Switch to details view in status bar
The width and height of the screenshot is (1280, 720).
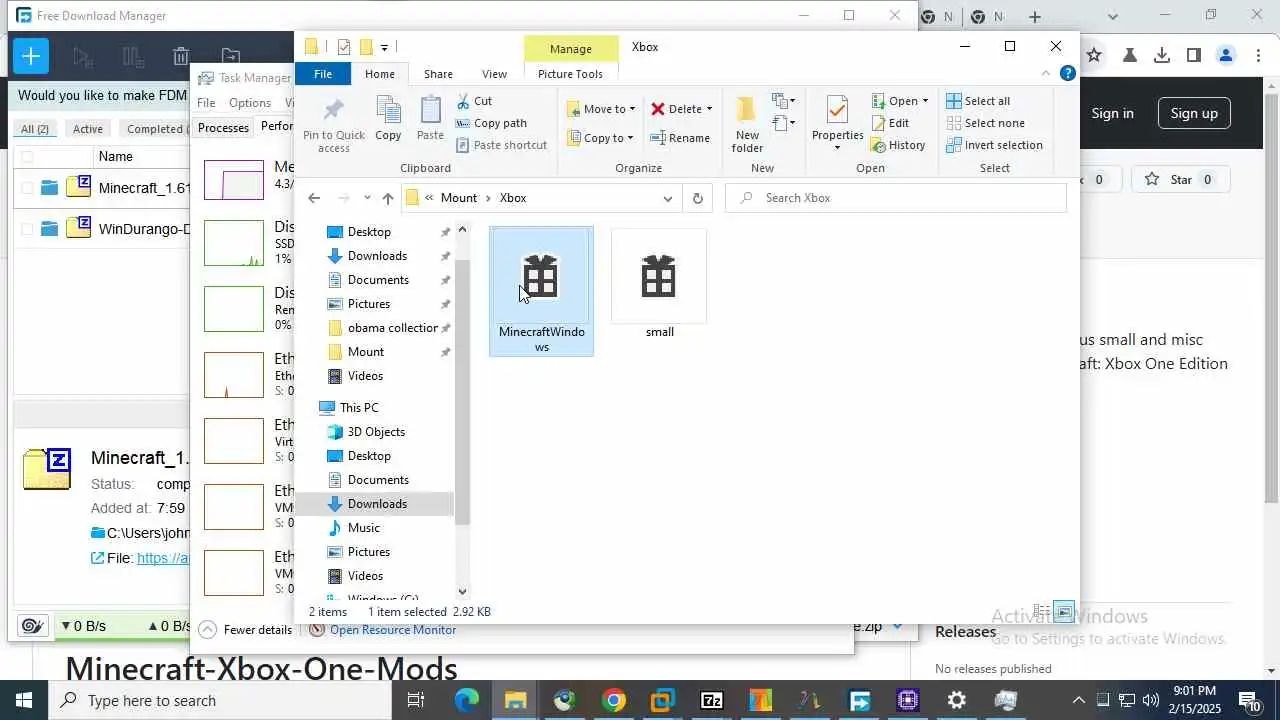[1042, 611]
